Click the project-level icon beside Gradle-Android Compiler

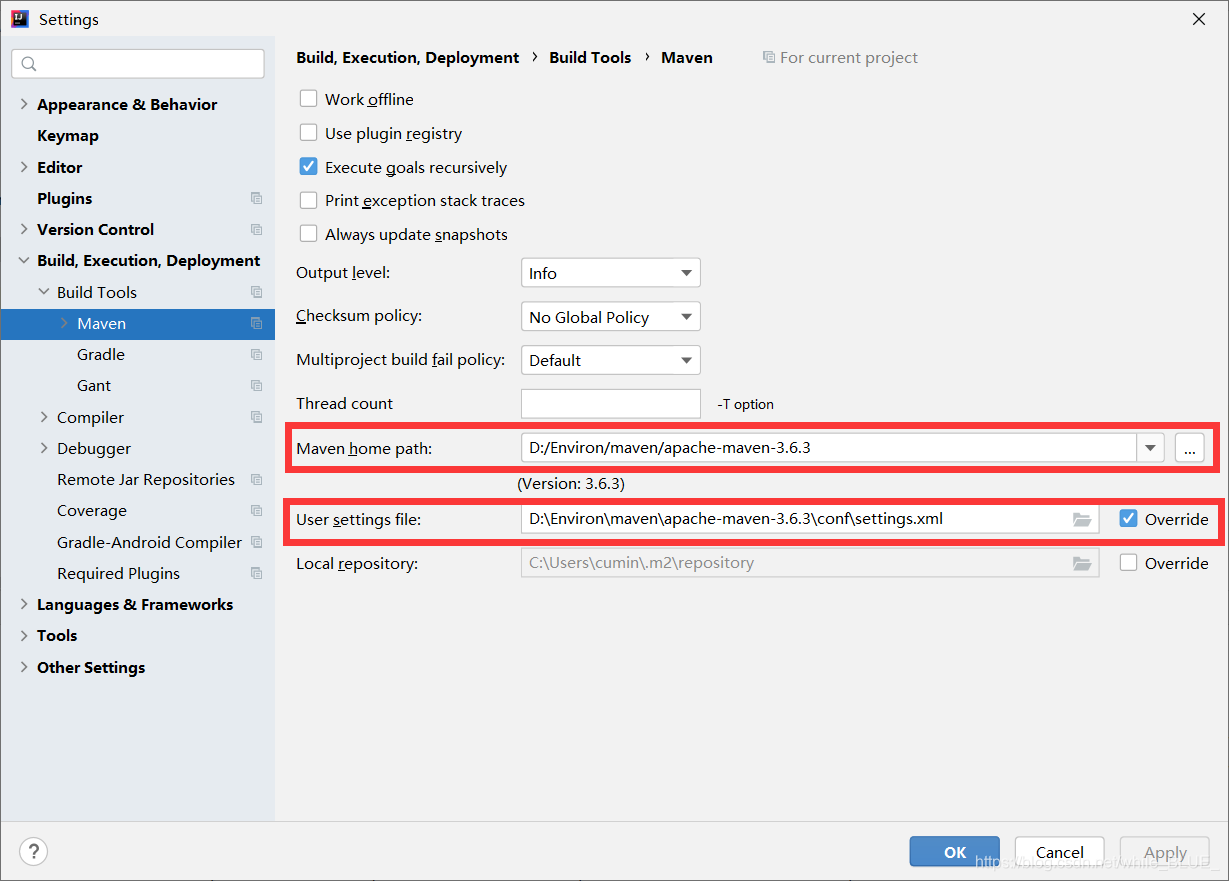[257, 542]
